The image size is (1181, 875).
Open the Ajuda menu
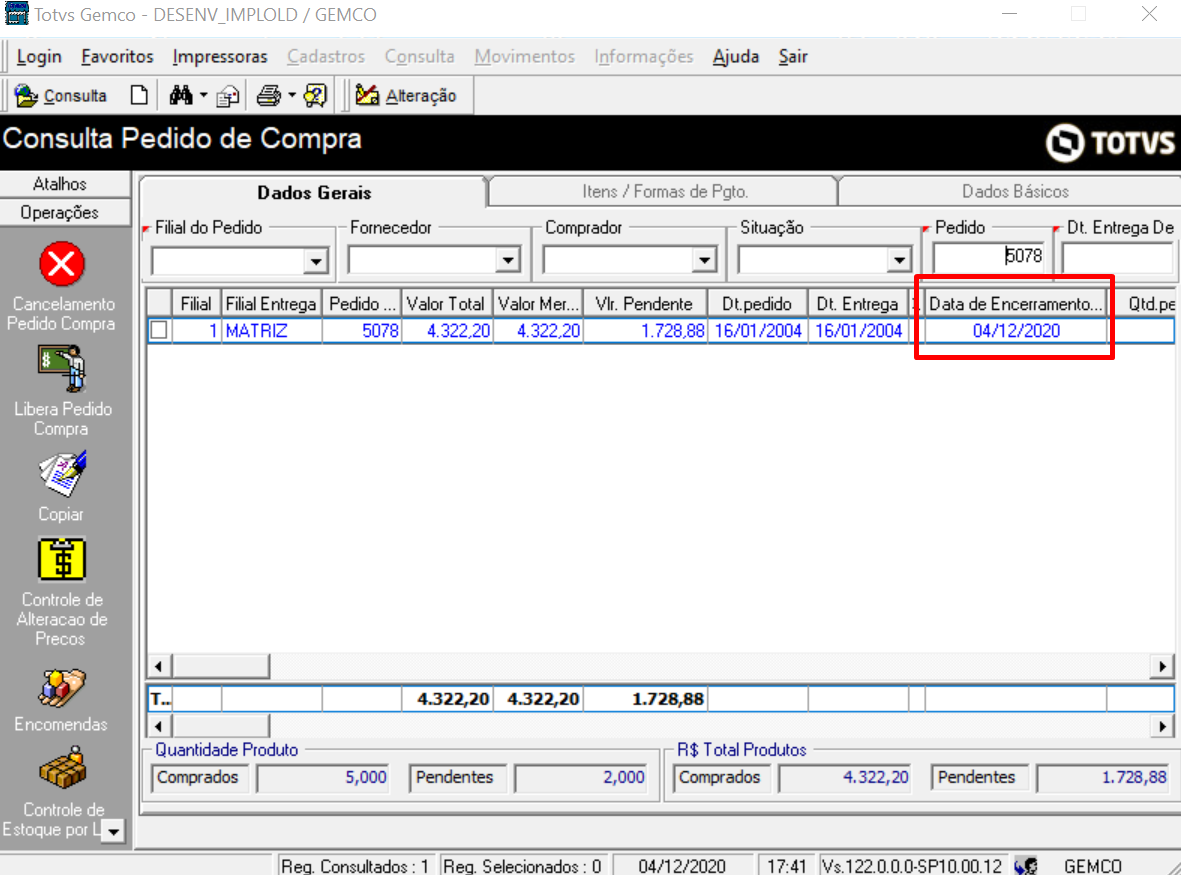tap(736, 56)
